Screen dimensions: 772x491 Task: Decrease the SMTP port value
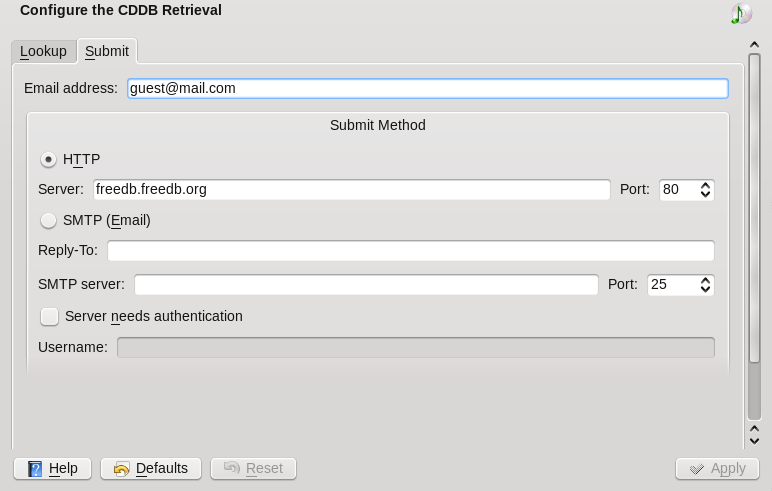point(705,289)
